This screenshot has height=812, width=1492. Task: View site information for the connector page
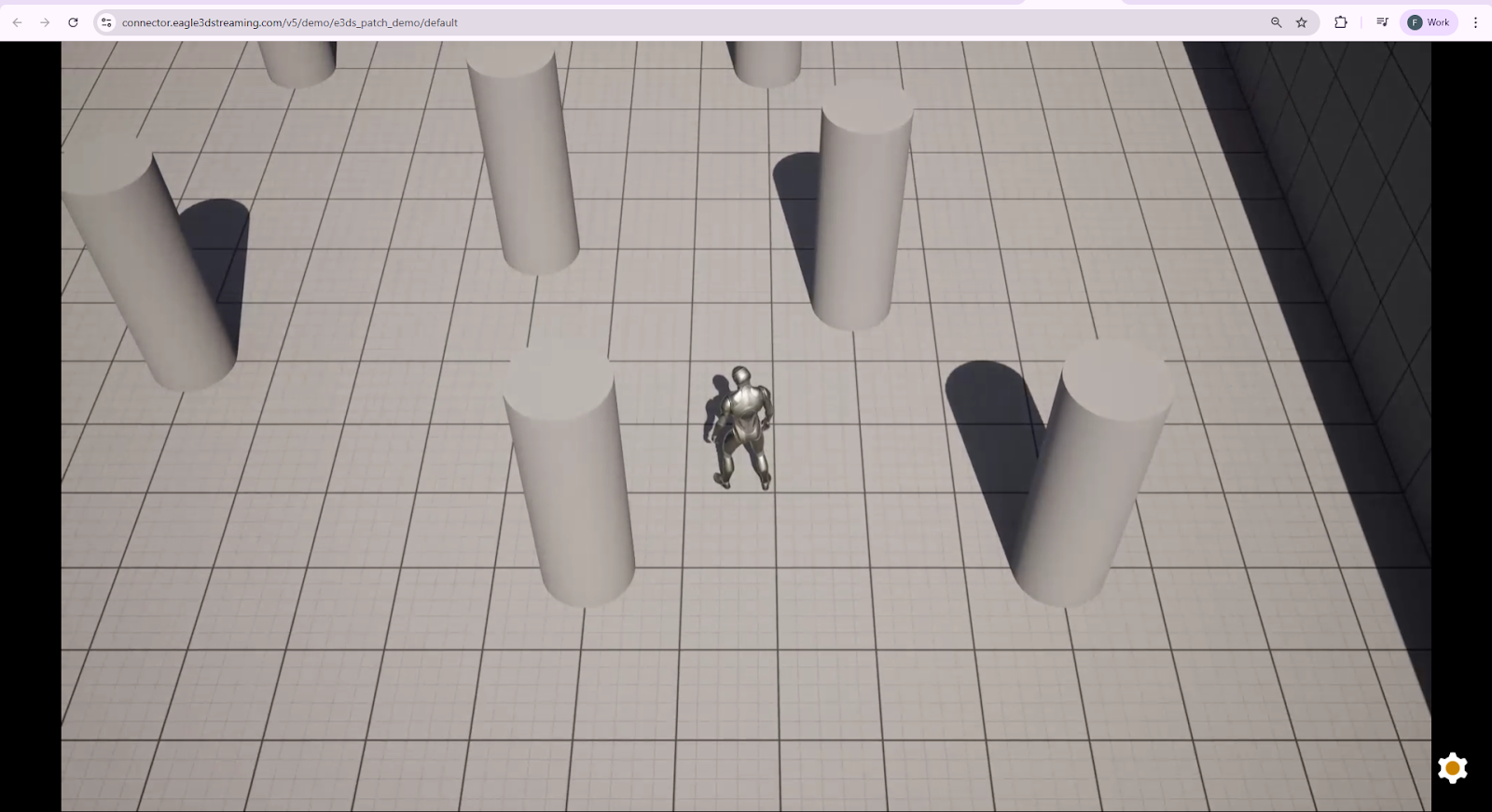106,22
